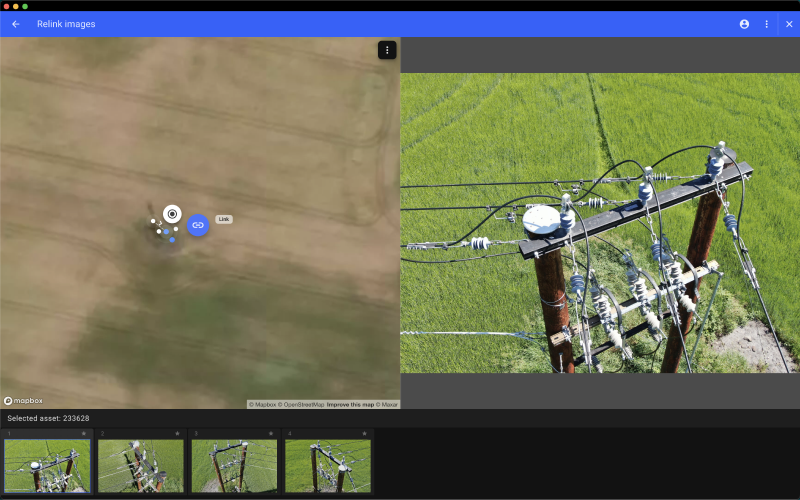
Task: Select the white target asset marker
Action: click(x=172, y=213)
